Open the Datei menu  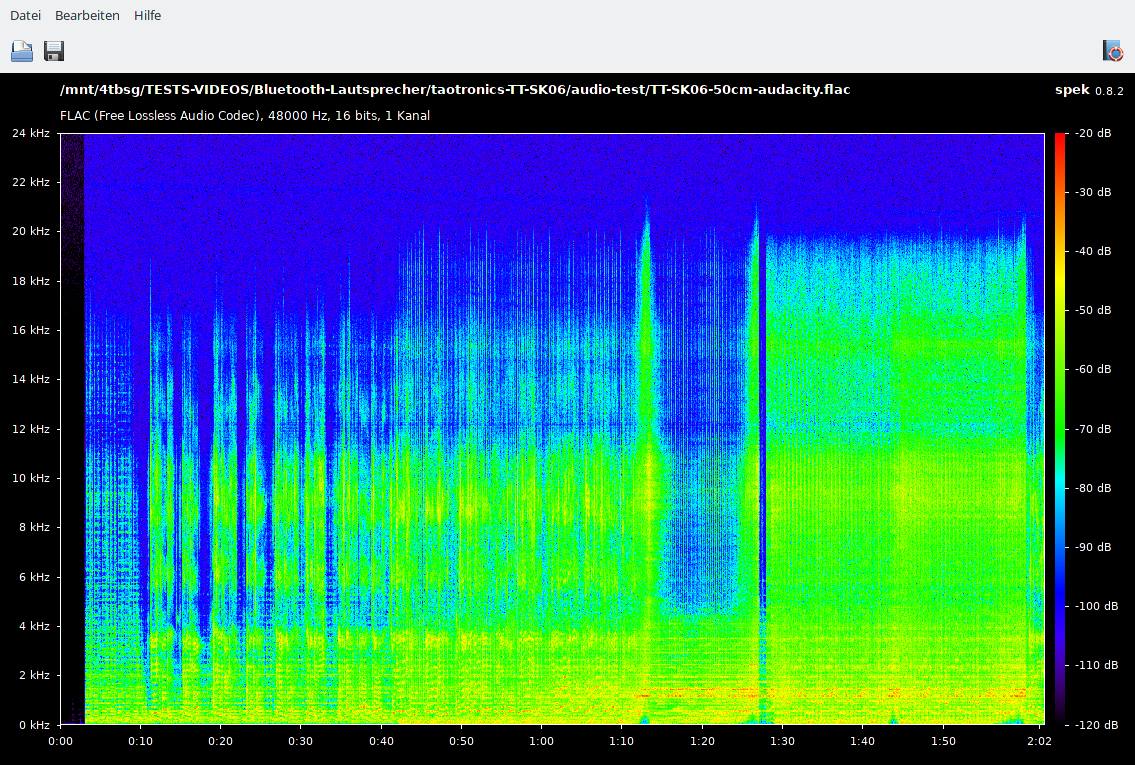point(25,15)
